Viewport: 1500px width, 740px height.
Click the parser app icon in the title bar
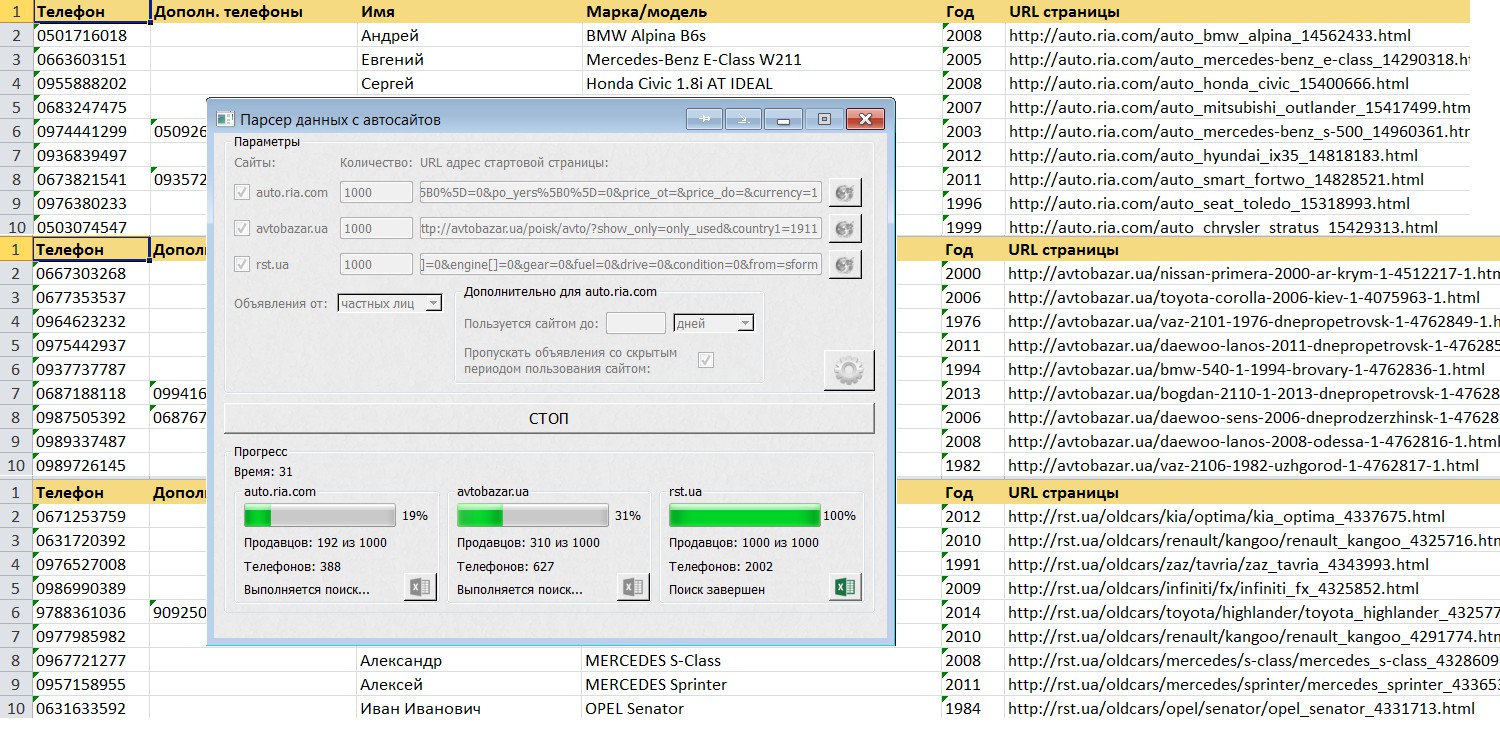pyautogui.click(x=226, y=119)
